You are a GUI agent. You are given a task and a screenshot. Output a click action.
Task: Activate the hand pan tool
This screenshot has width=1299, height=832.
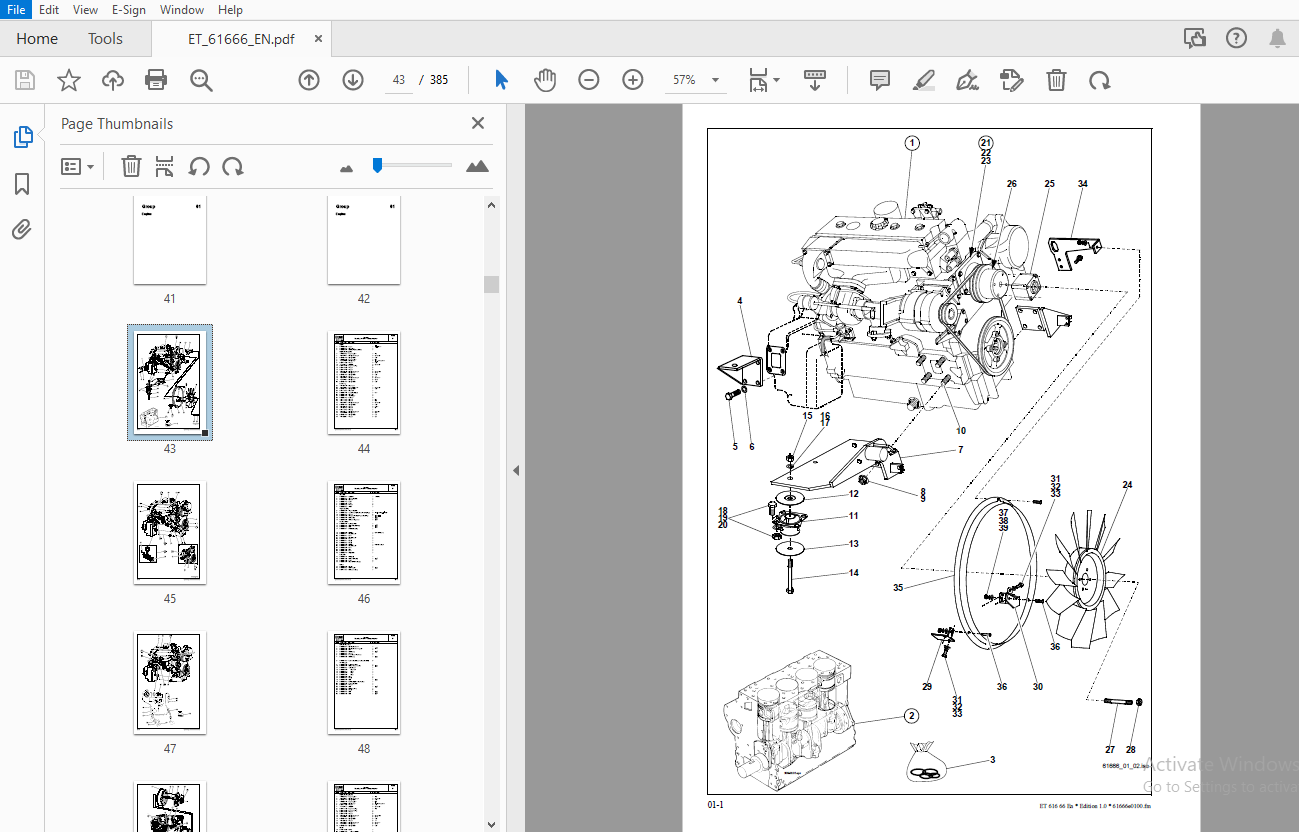point(545,80)
